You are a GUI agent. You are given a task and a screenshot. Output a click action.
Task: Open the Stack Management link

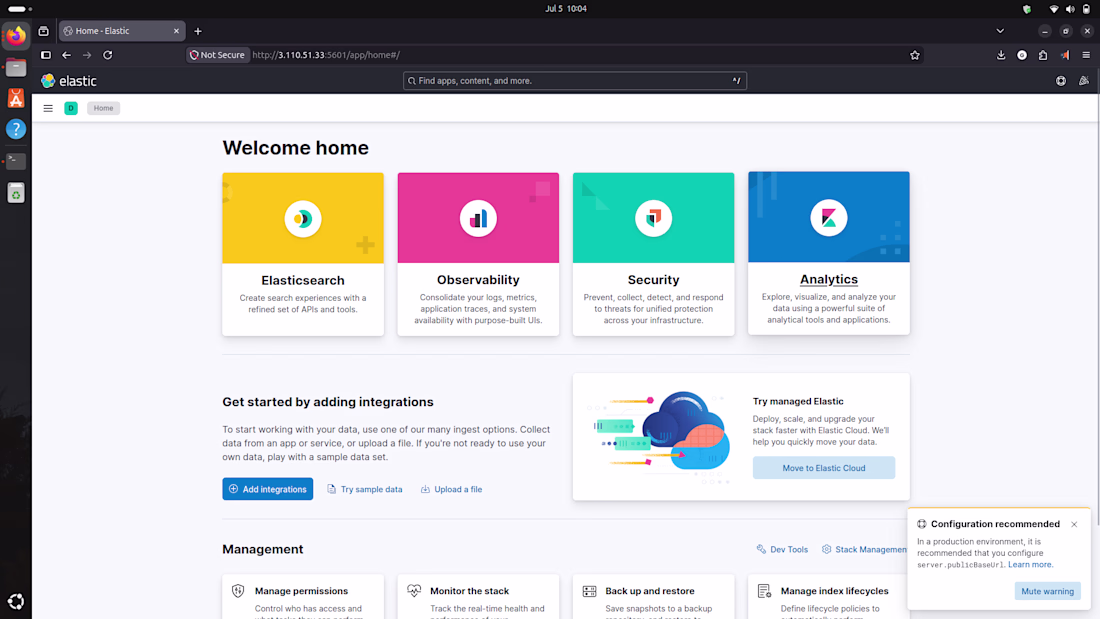tap(864, 550)
